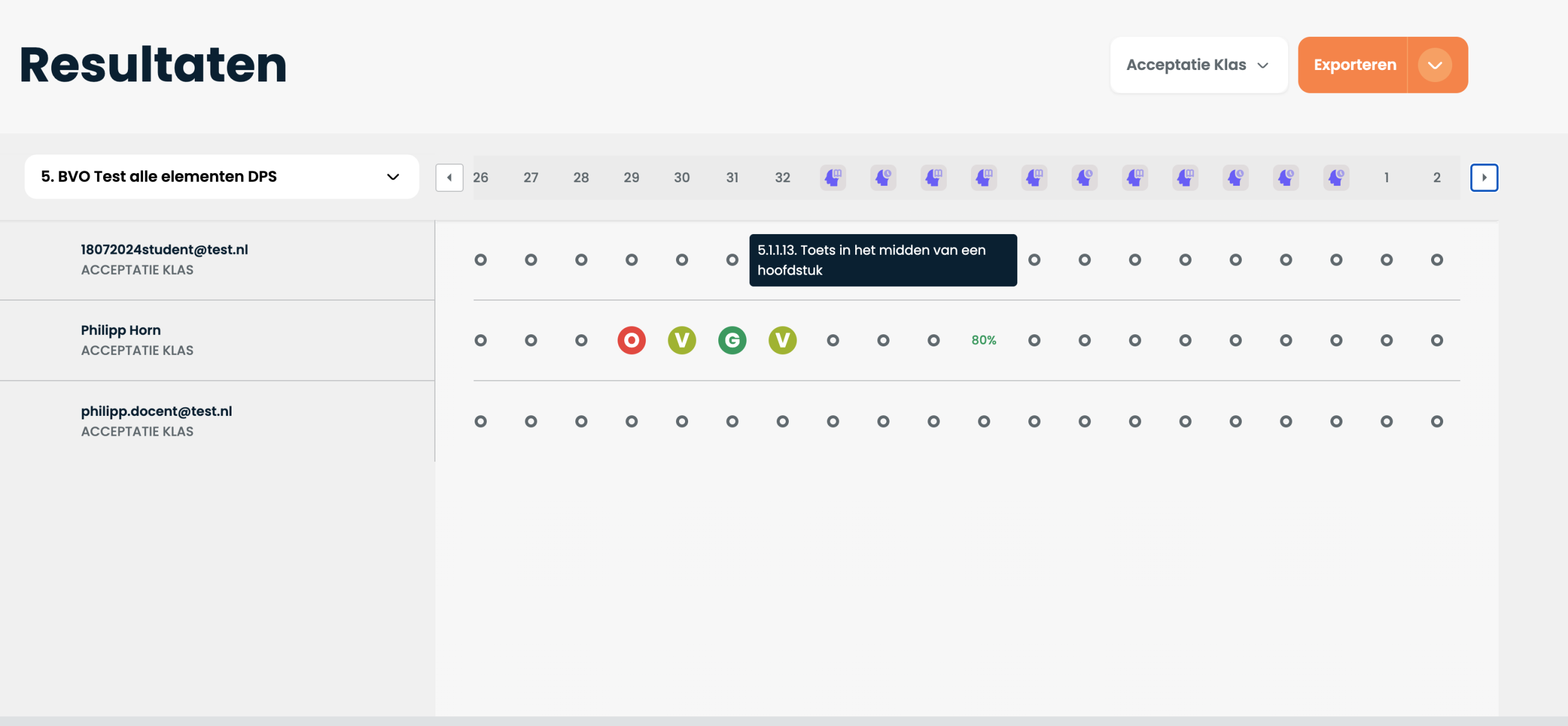Select column header 2
Screen dimensions: 1568x726
click(1436, 177)
